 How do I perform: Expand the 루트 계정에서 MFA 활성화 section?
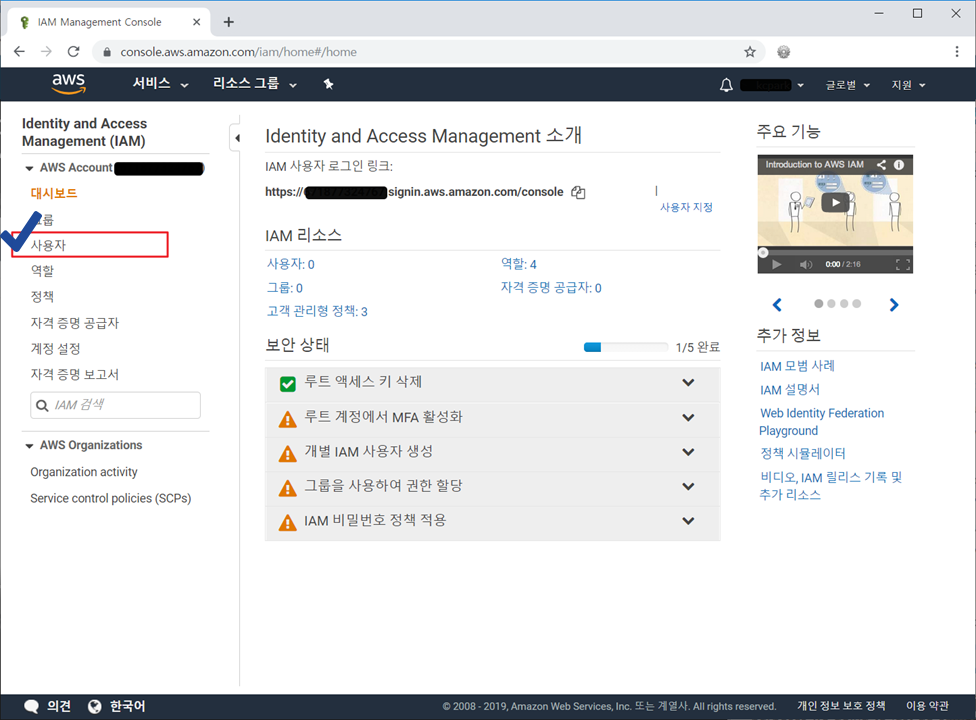point(688,417)
